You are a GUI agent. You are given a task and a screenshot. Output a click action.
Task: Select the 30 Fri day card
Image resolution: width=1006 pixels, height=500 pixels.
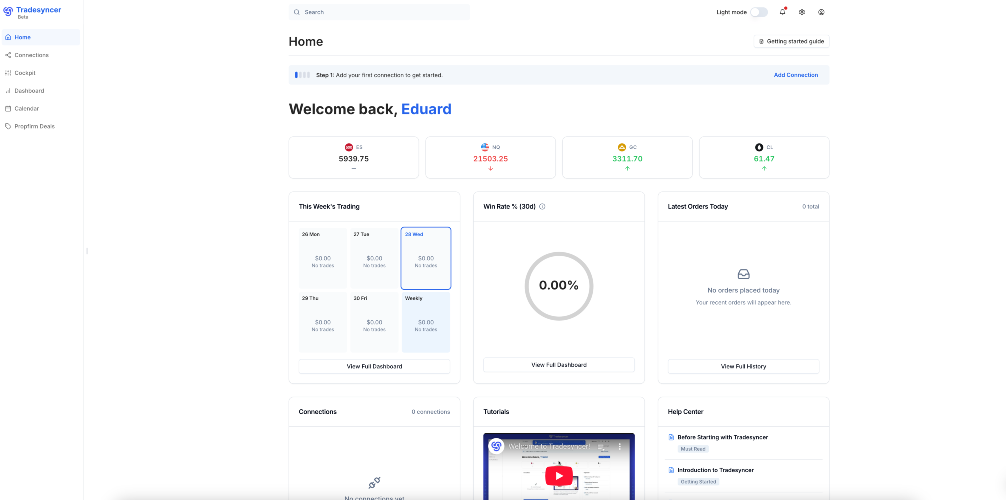[x=374, y=322]
